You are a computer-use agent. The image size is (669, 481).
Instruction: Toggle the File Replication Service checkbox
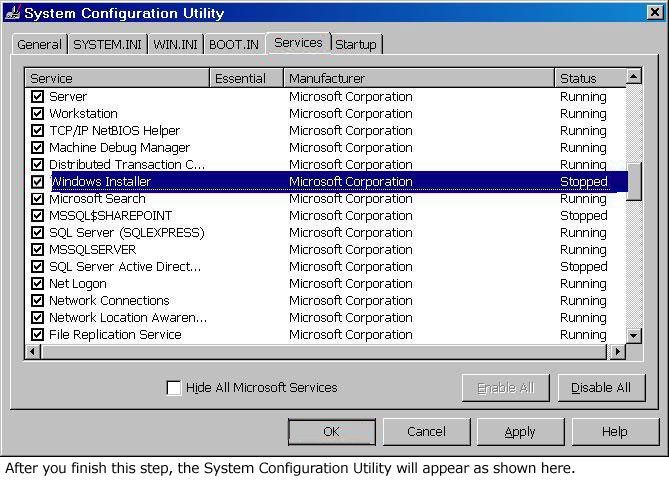click(x=38, y=335)
